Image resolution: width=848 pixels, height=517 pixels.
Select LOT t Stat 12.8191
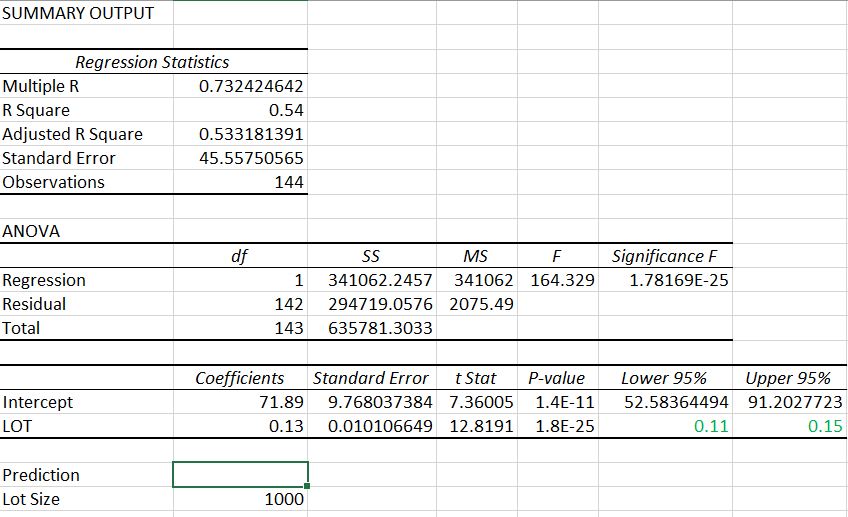(x=481, y=426)
